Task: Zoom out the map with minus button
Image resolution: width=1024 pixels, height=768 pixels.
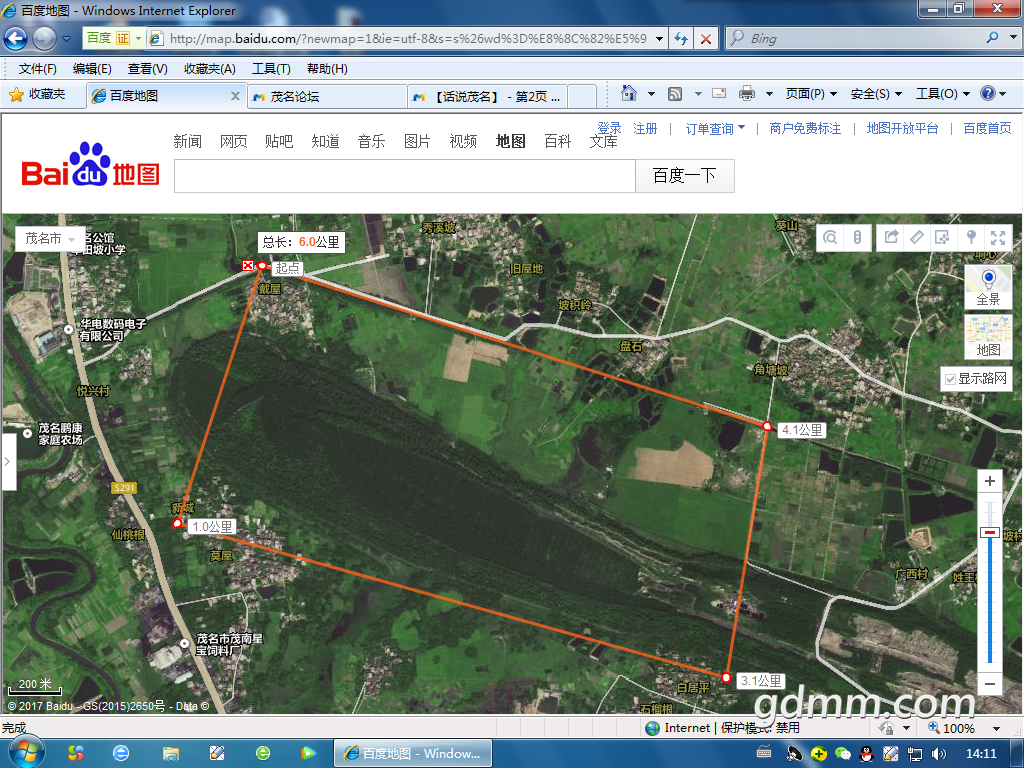Action: pos(990,684)
